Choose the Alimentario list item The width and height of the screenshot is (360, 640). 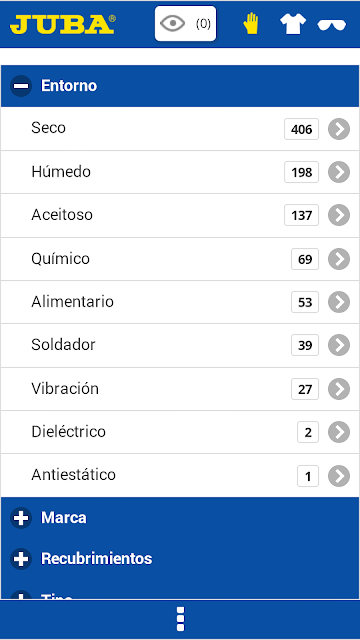coord(180,302)
